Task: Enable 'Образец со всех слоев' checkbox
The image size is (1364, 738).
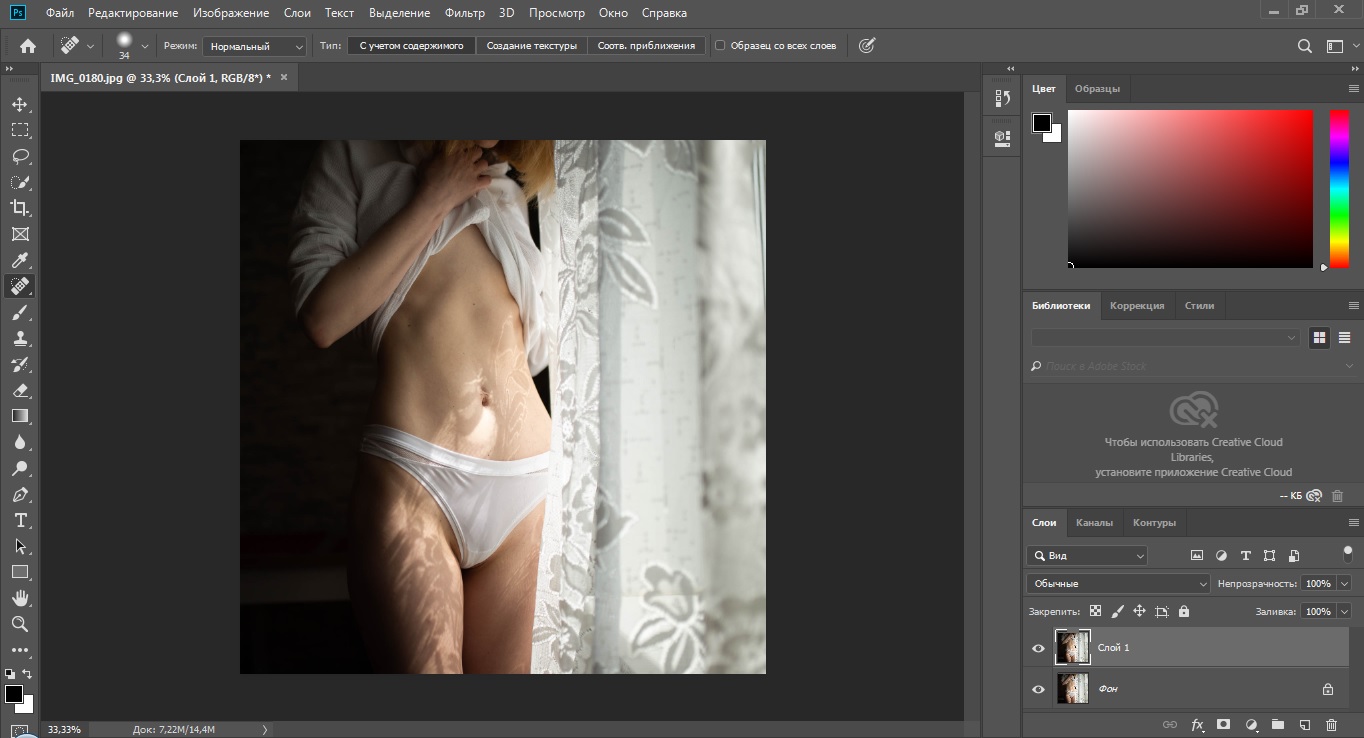Action: click(720, 46)
